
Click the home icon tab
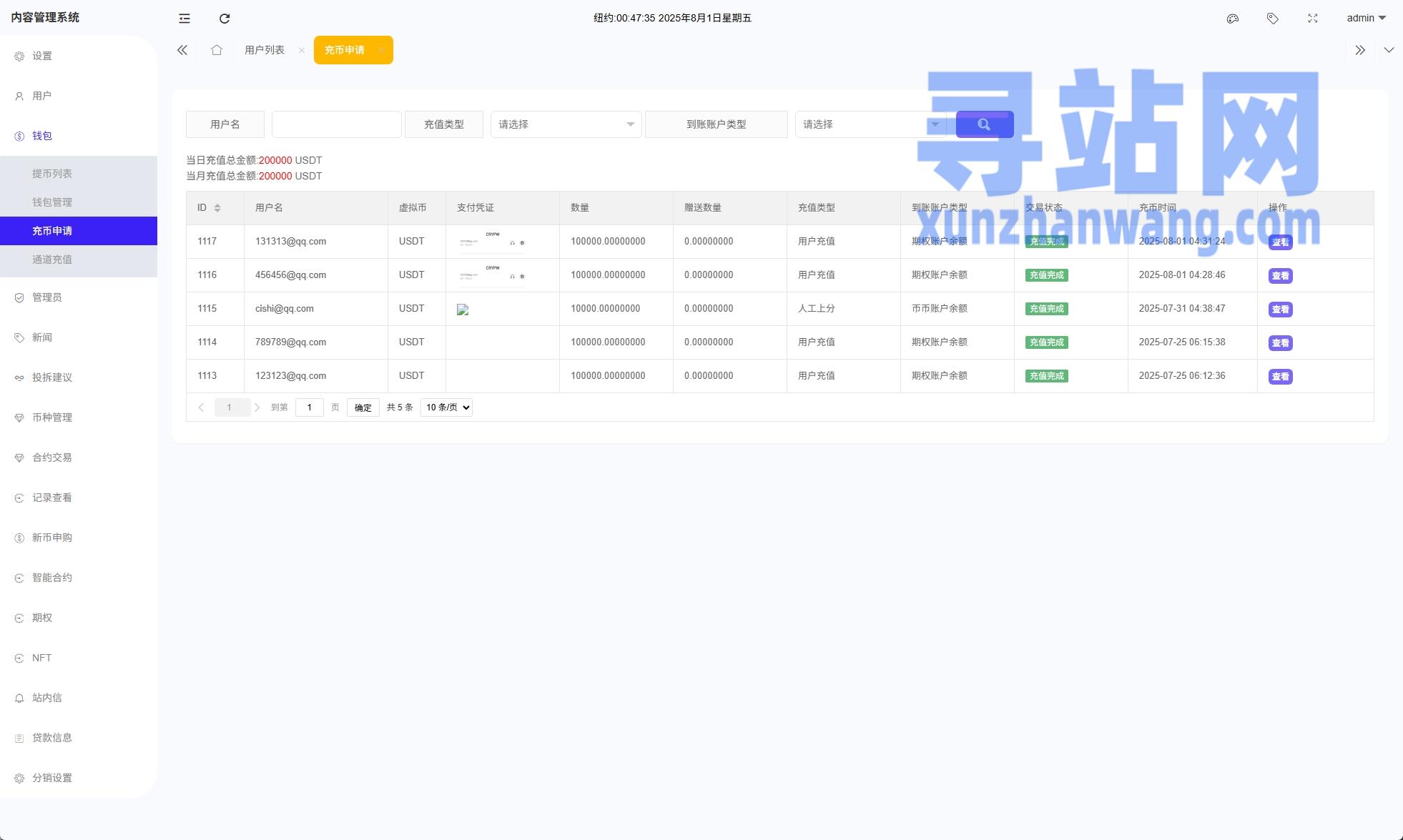[x=217, y=50]
